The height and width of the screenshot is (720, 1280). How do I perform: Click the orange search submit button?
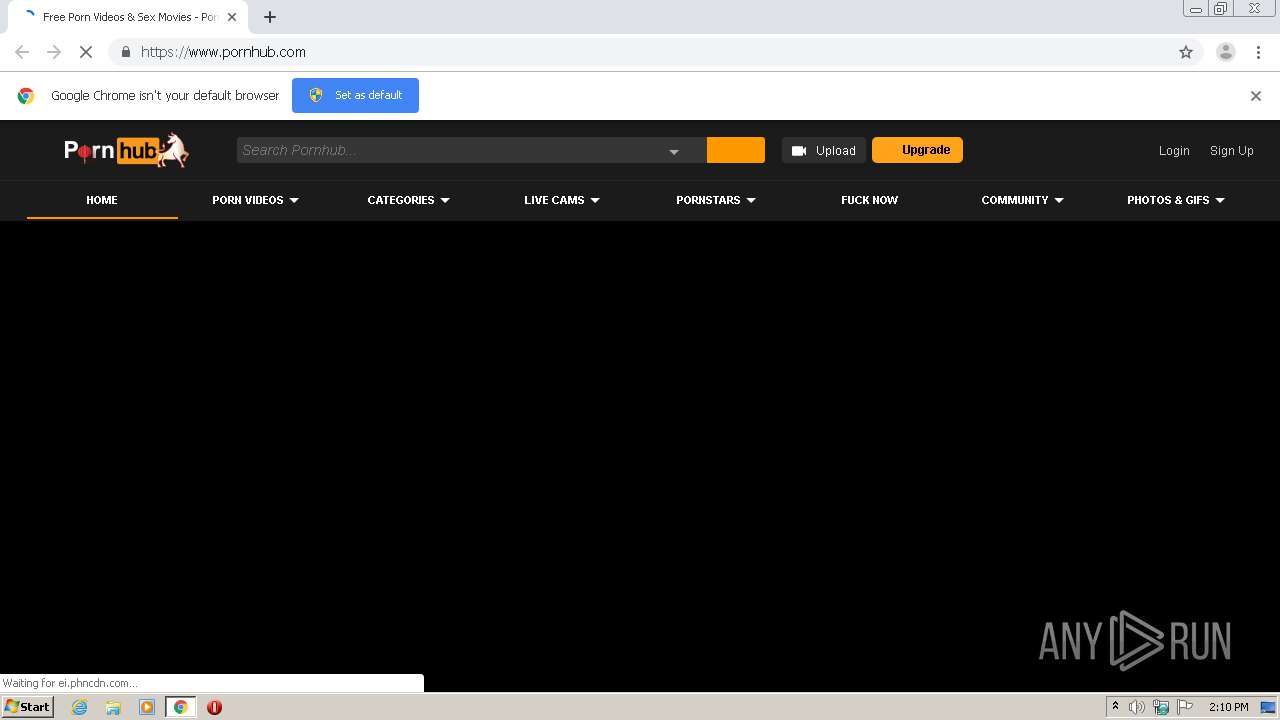(736, 150)
